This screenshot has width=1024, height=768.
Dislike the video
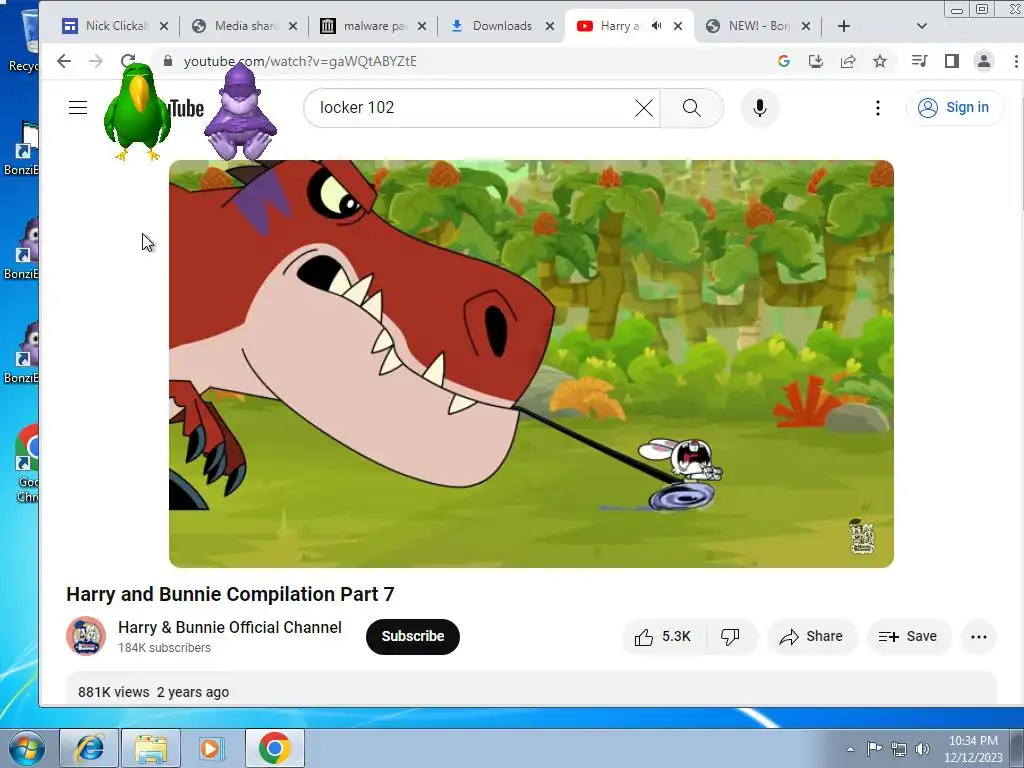click(730, 637)
